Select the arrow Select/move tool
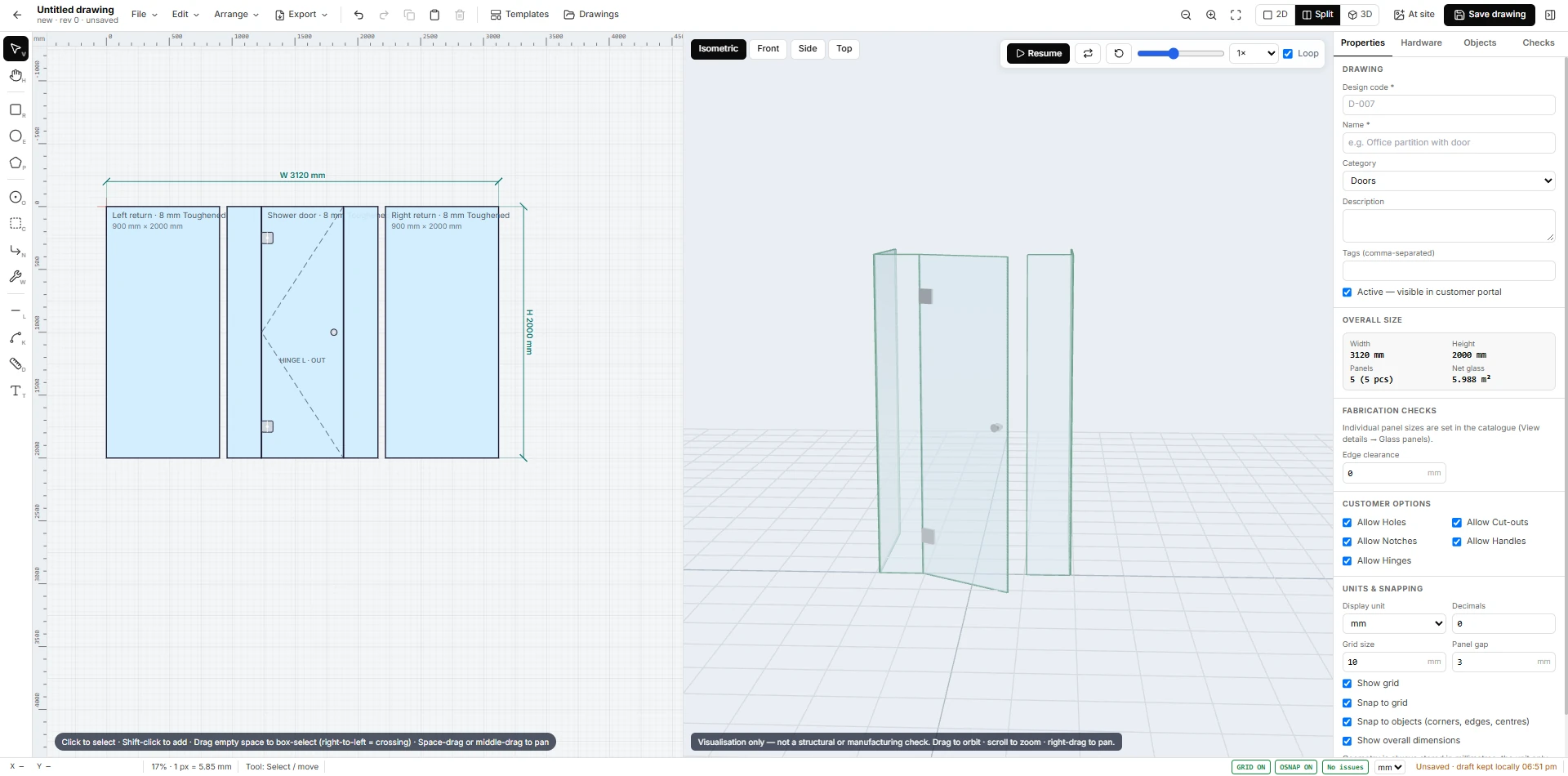Viewport: 1568px width, 776px height. coord(16,49)
